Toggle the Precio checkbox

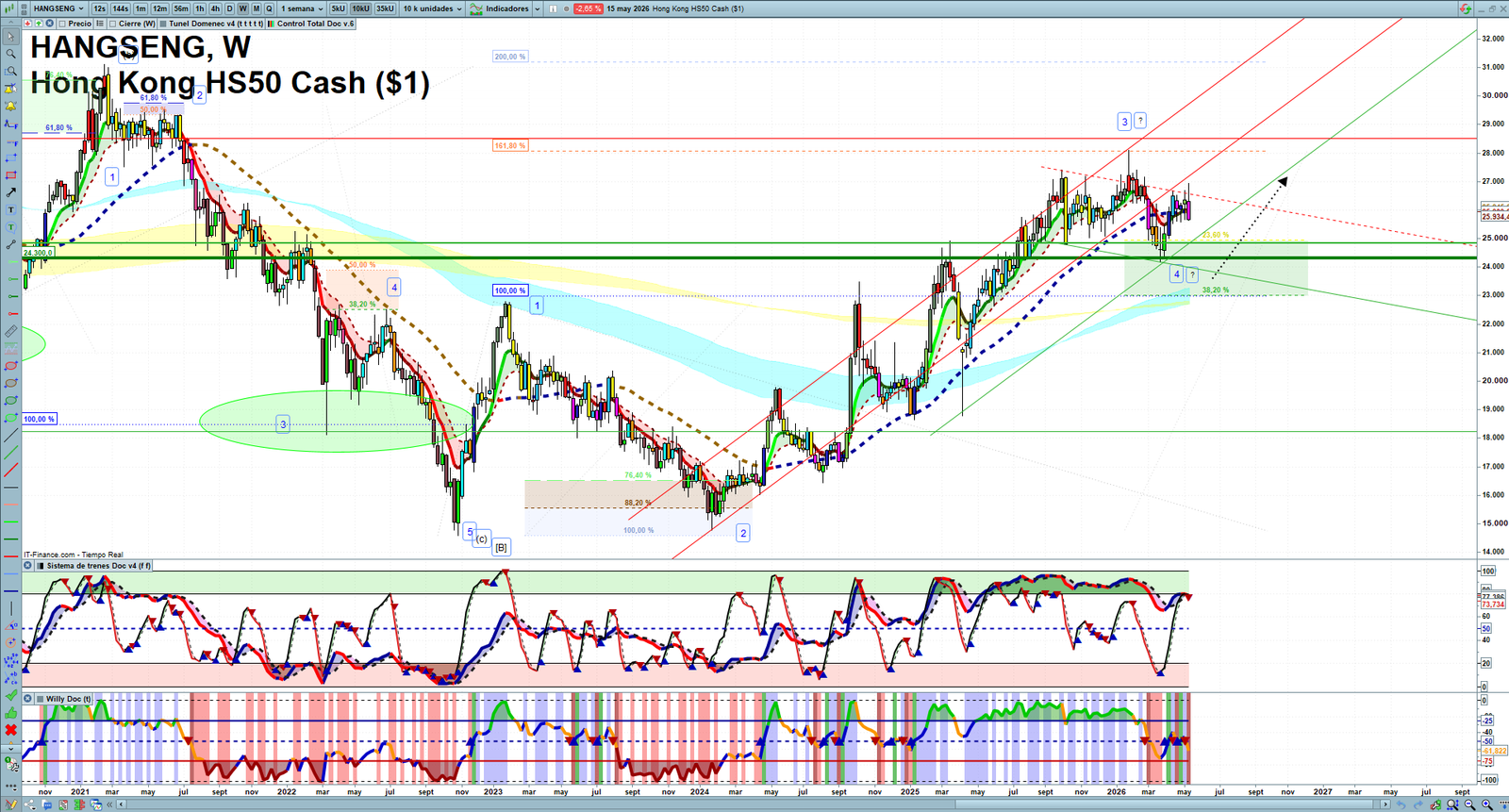pyautogui.click(x=62, y=24)
